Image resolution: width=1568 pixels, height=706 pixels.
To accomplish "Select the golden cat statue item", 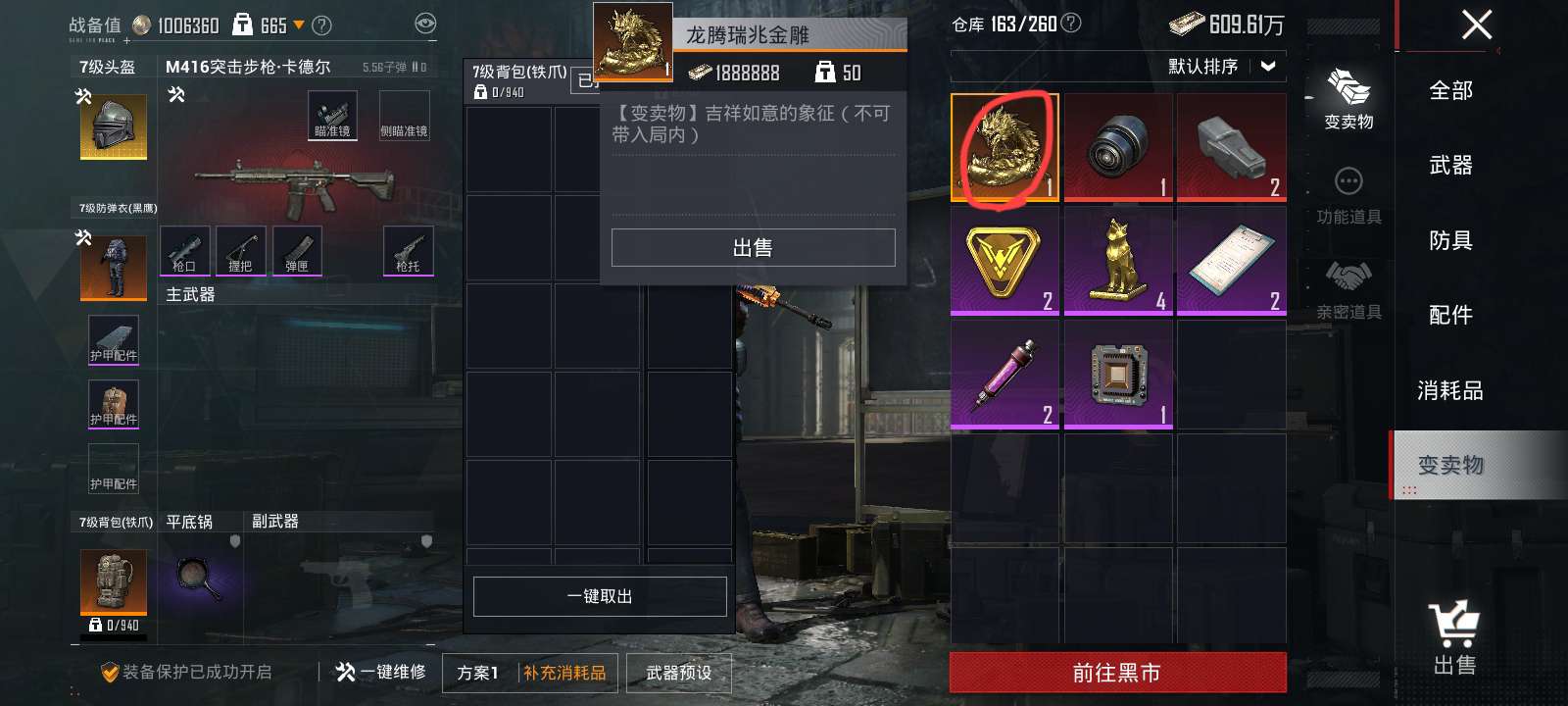I will pos(1118,261).
